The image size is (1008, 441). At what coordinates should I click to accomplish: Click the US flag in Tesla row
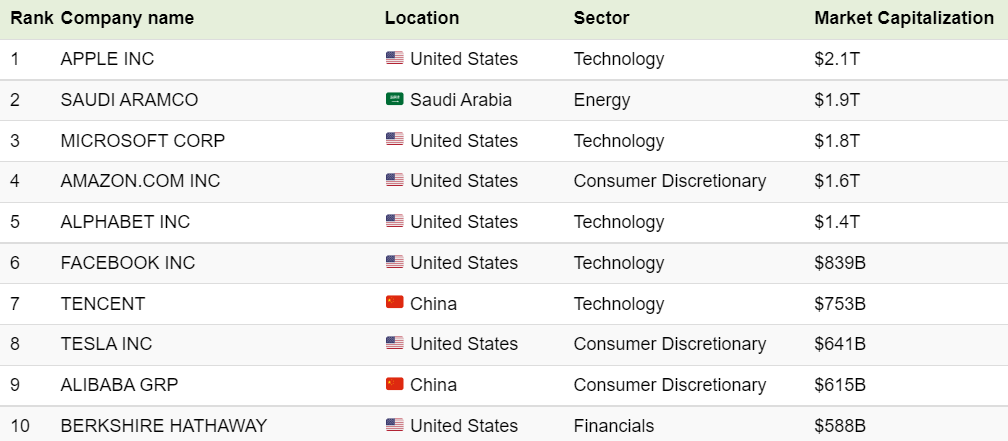pyautogui.click(x=395, y=343)
